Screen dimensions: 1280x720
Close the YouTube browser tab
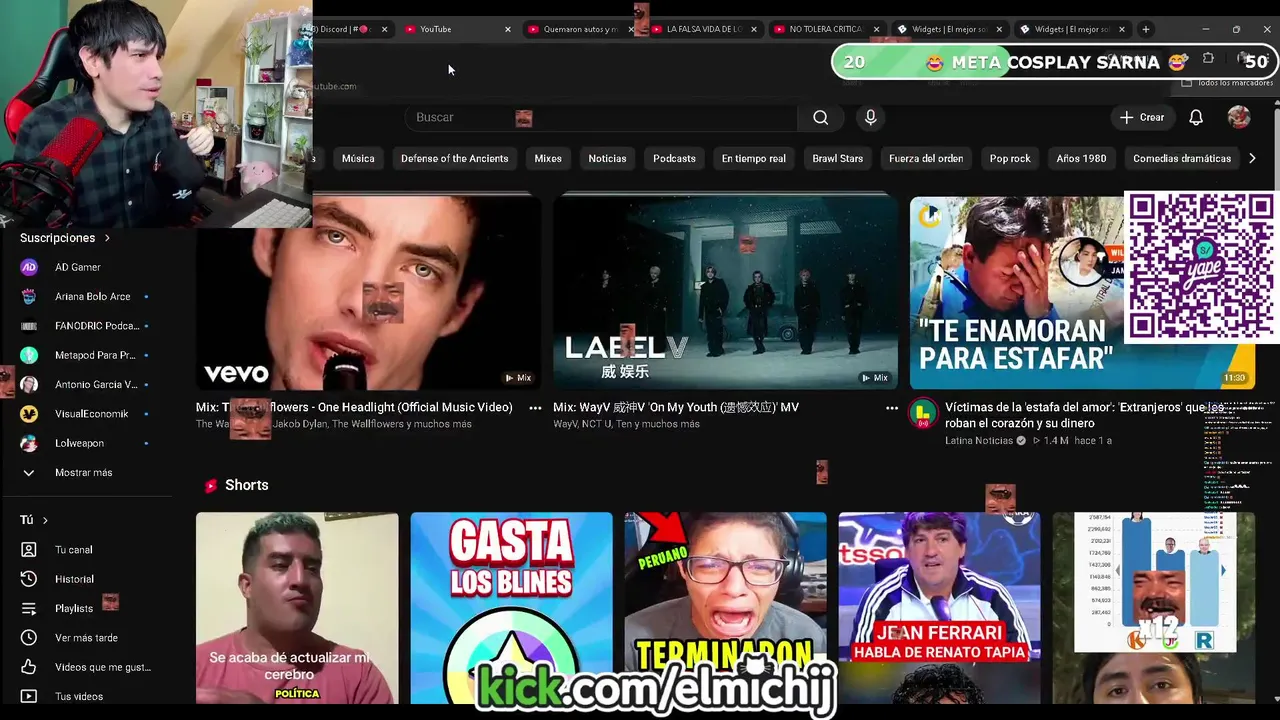pyautogui.click(x=507, y=29)
